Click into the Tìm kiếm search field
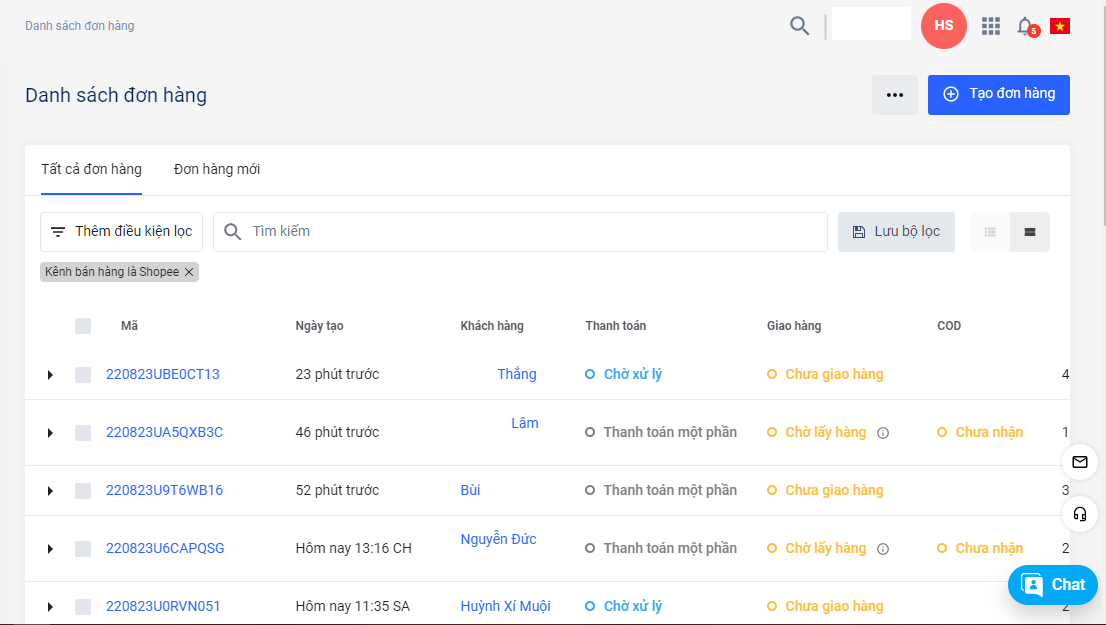1106x625 pixels. [x=530, y=232]
